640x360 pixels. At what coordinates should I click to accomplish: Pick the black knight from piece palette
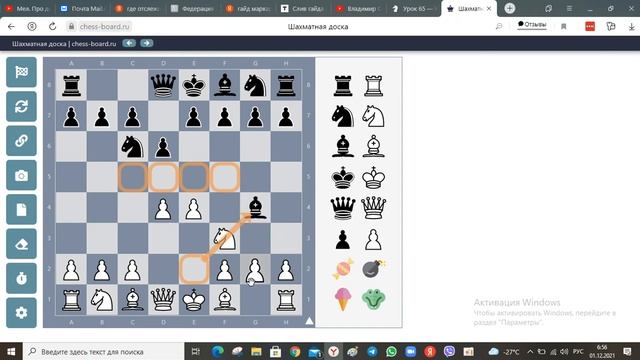(x=343, y=116)
